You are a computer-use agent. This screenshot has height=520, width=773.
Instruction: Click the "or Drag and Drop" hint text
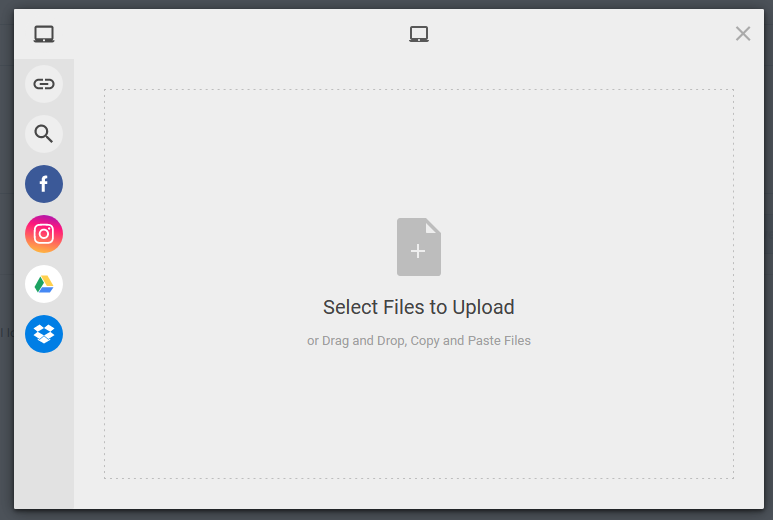[x=419, y=341]
